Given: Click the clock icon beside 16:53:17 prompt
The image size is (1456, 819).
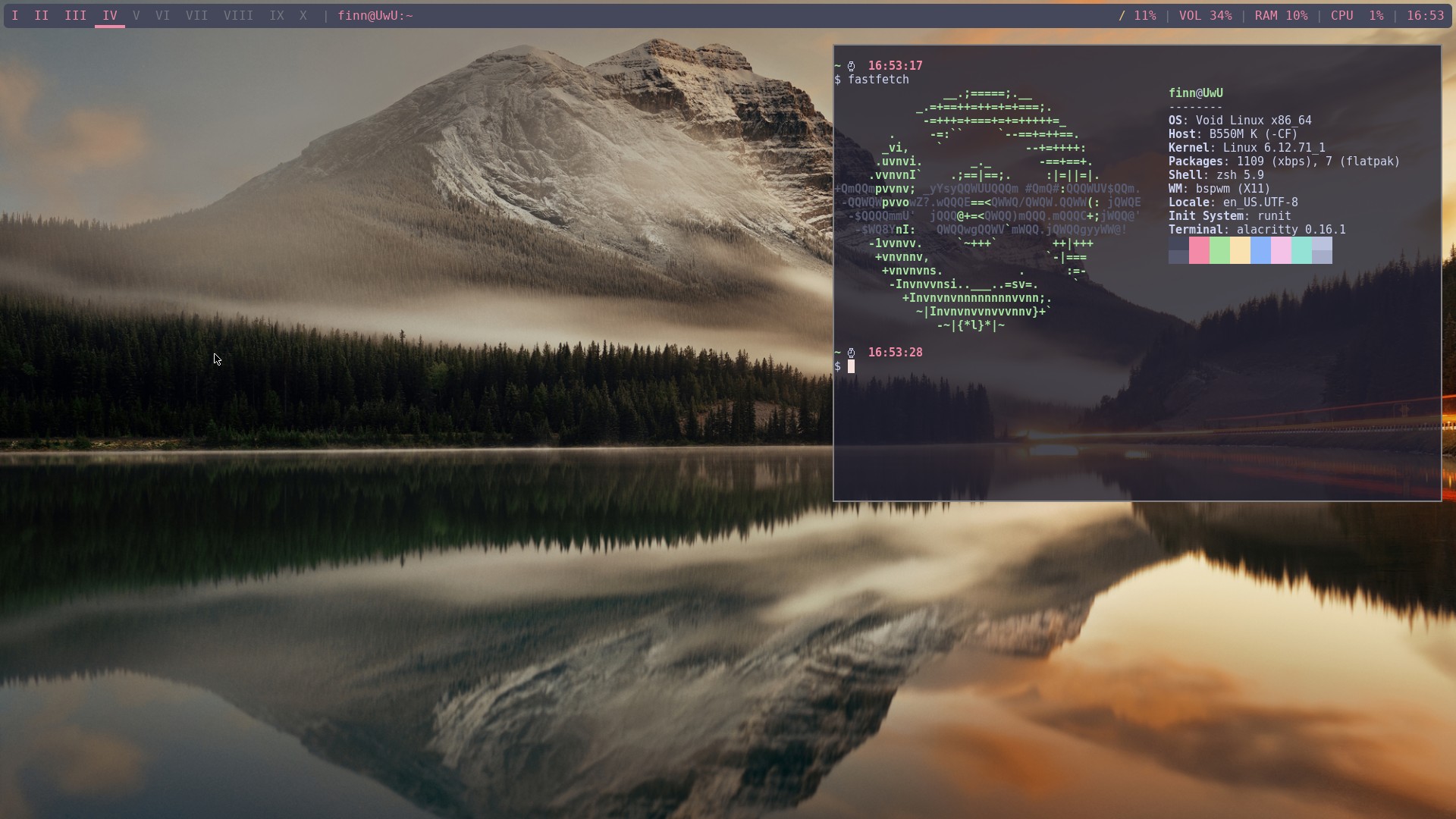Looking at the screenshot, I should [852, 66].
